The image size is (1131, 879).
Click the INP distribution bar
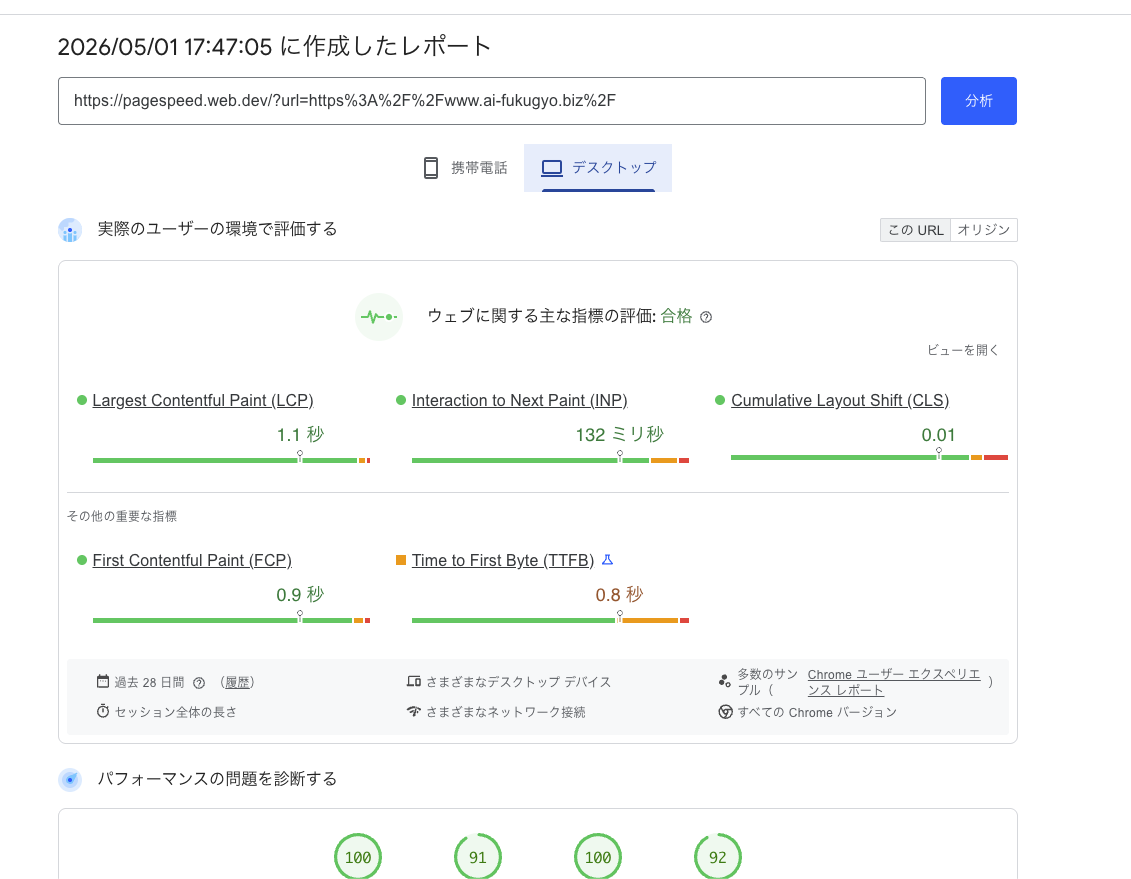(550, 460)
